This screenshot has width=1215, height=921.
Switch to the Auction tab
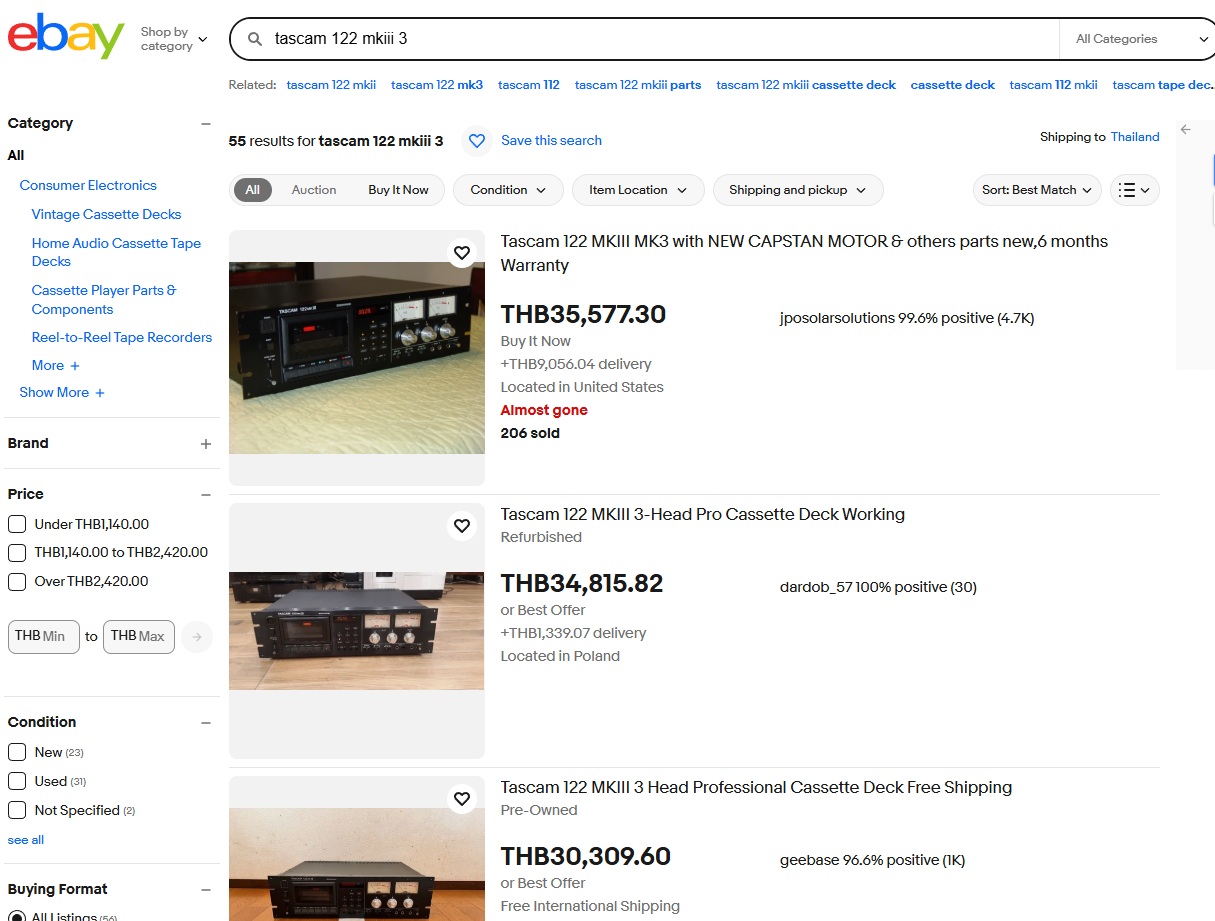point(314,190)
